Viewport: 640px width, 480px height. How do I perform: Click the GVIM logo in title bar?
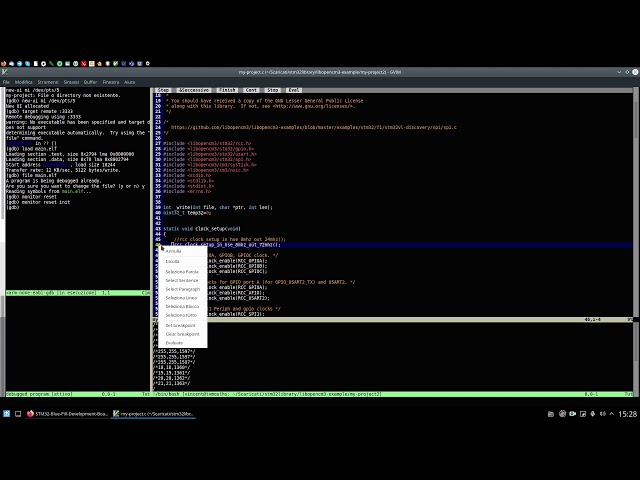tap(4, 72)
